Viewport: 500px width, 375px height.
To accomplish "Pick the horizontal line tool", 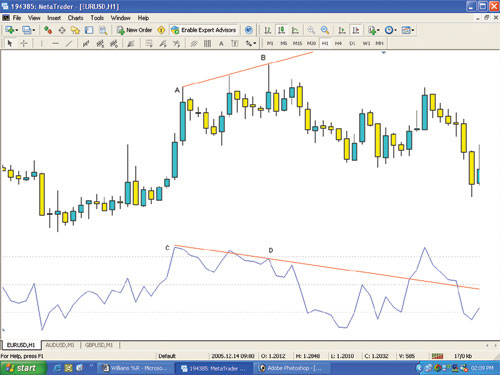I will [55, 43].
